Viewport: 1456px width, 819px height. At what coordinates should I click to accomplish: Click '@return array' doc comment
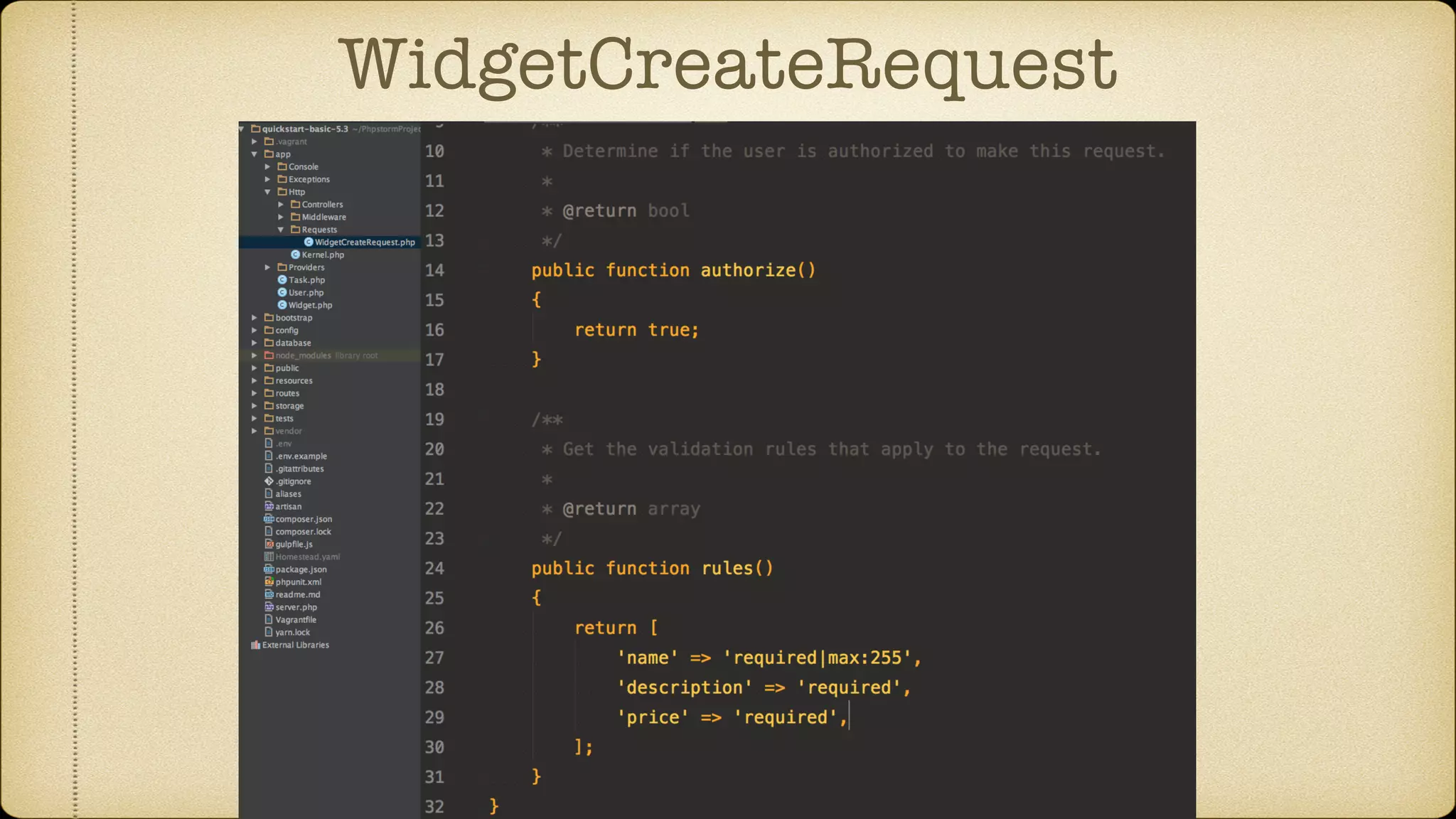(631, 509)
